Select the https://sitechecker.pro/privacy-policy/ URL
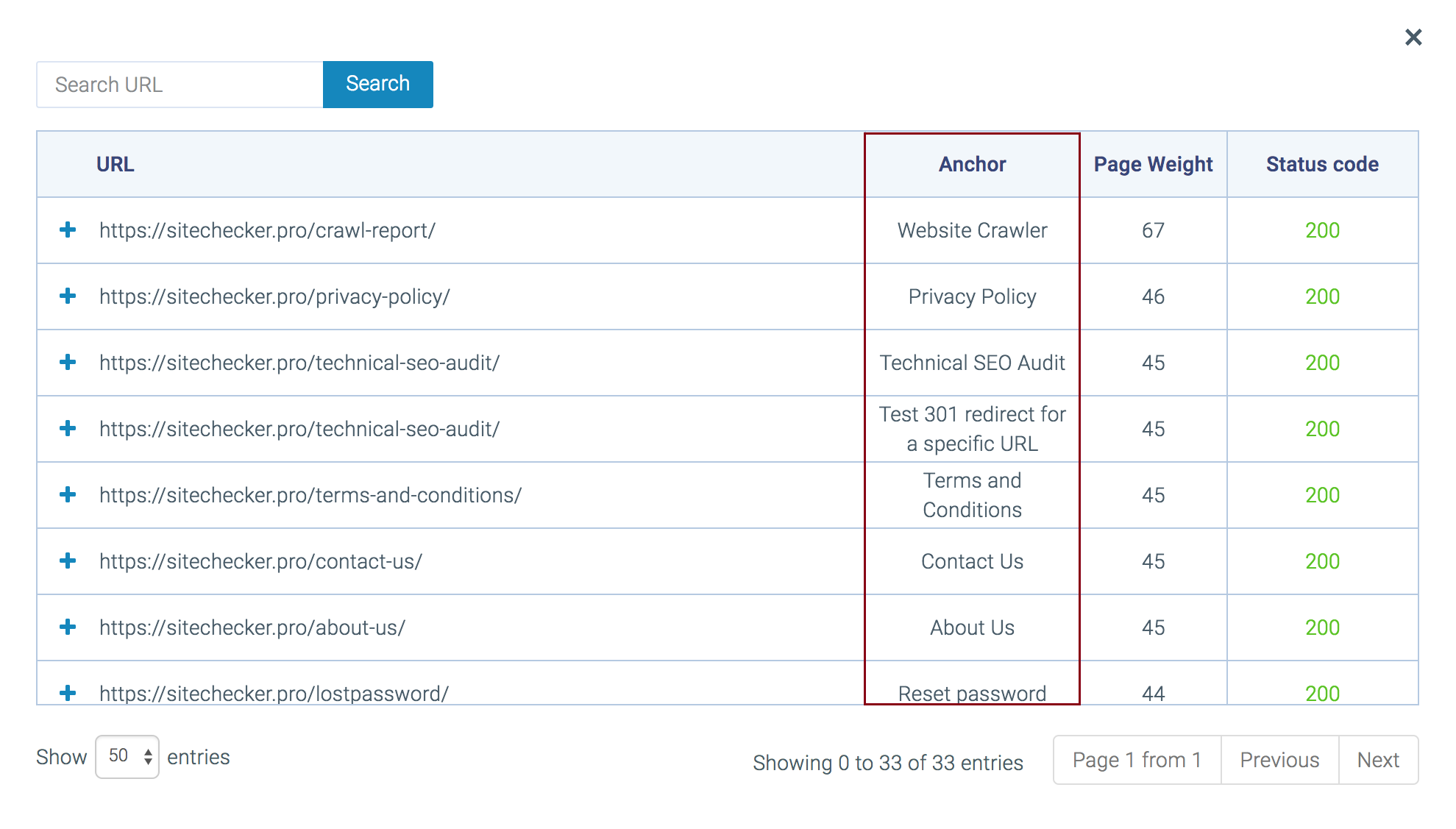This screenshot has width=1456, height=829. click(274, 296)
